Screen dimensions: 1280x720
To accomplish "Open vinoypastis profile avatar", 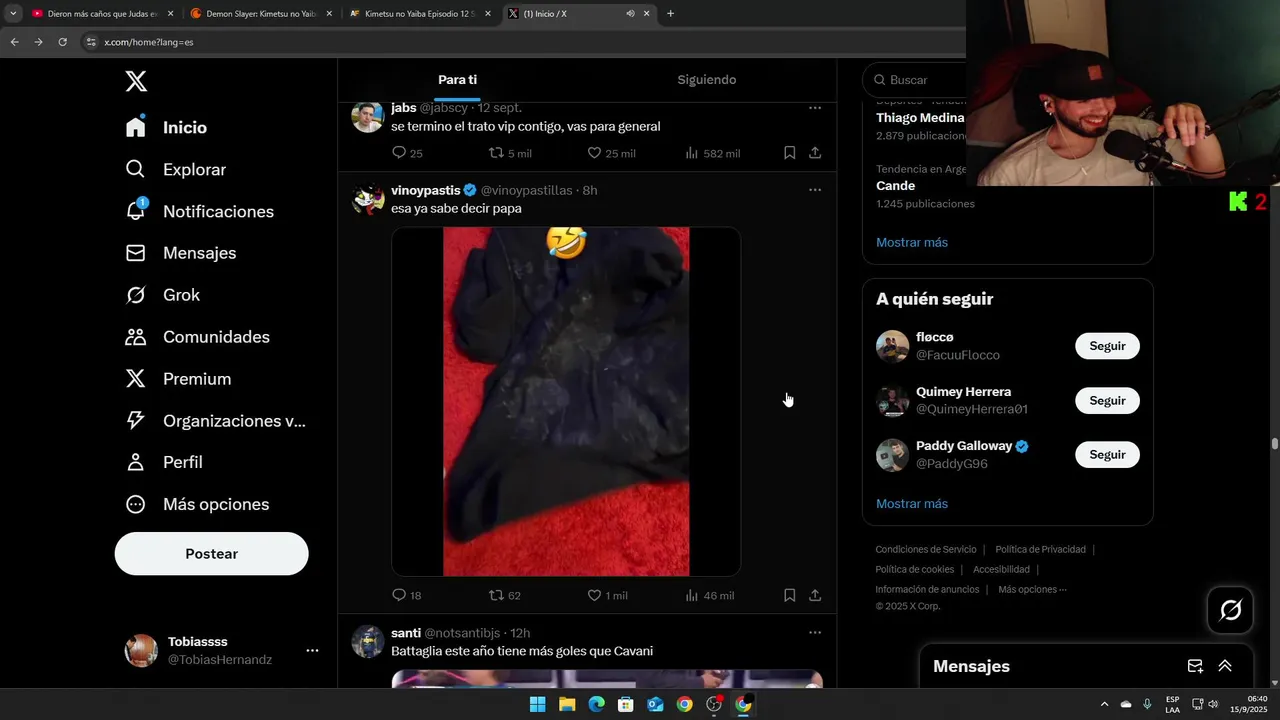I will point(368,199).
